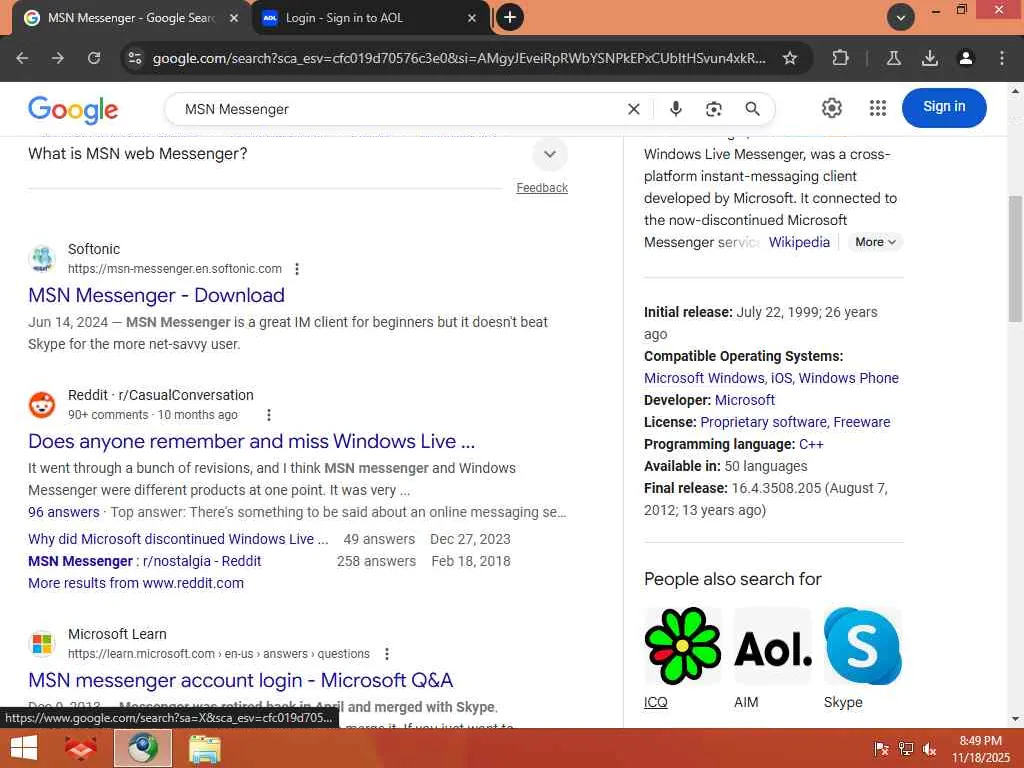Open 96 answers link
This screenshot has height=768, width=1024.
tap(63, 512)
